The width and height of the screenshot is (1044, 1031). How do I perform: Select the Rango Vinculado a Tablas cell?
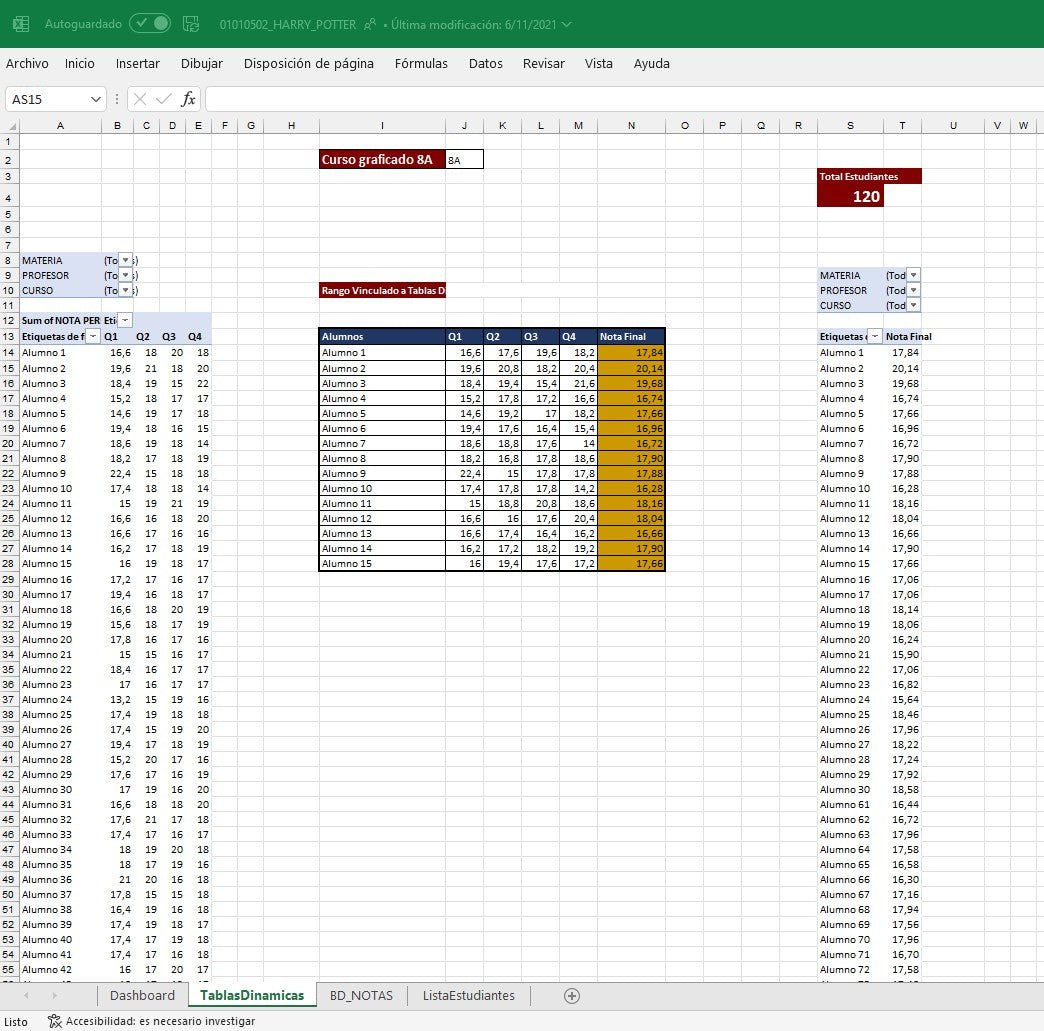382,290
